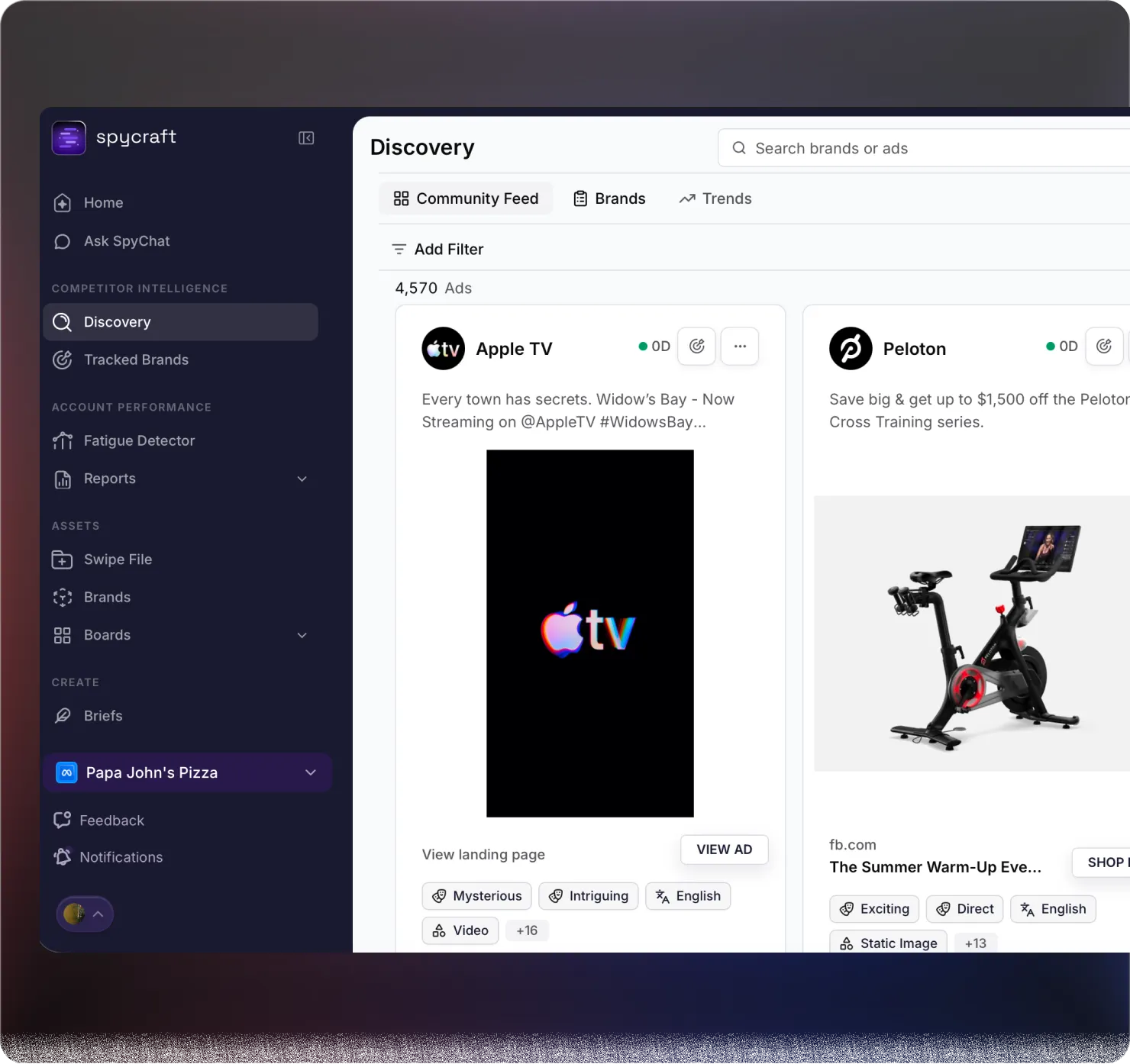The image size is (1130, 1064).
Task: Click the 4,570 Ads count
Action: (434, 289)
